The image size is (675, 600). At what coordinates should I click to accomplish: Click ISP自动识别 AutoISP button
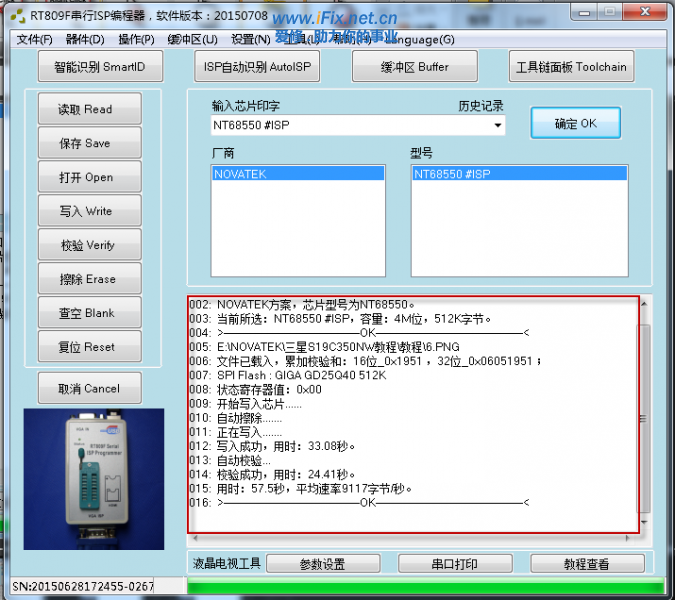point(259,67)
